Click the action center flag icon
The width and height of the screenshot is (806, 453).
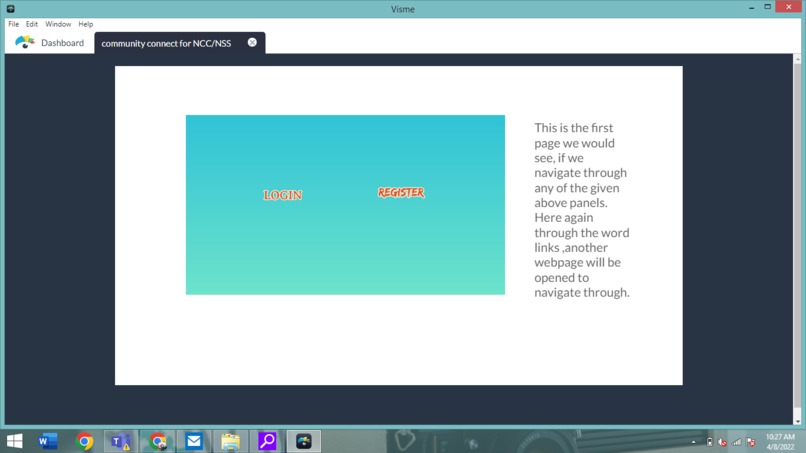tap(750, 442)
